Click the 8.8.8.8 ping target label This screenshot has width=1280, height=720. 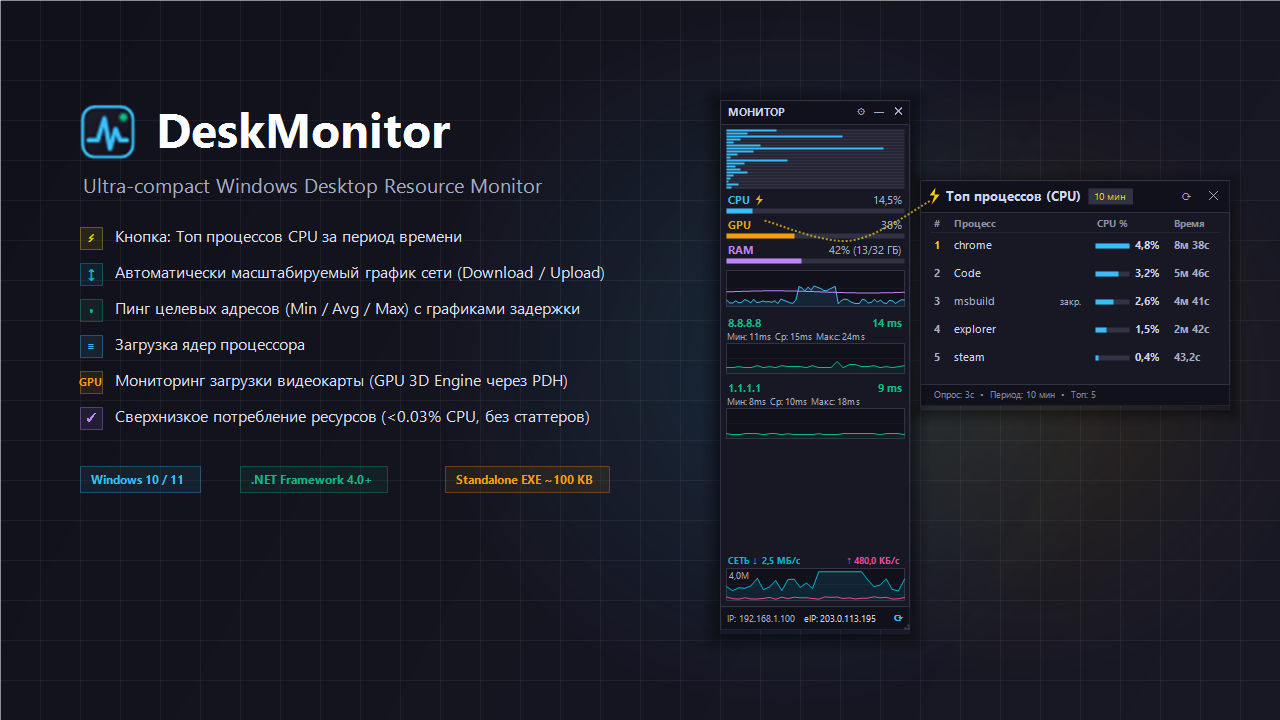click(x=744, y=323)
